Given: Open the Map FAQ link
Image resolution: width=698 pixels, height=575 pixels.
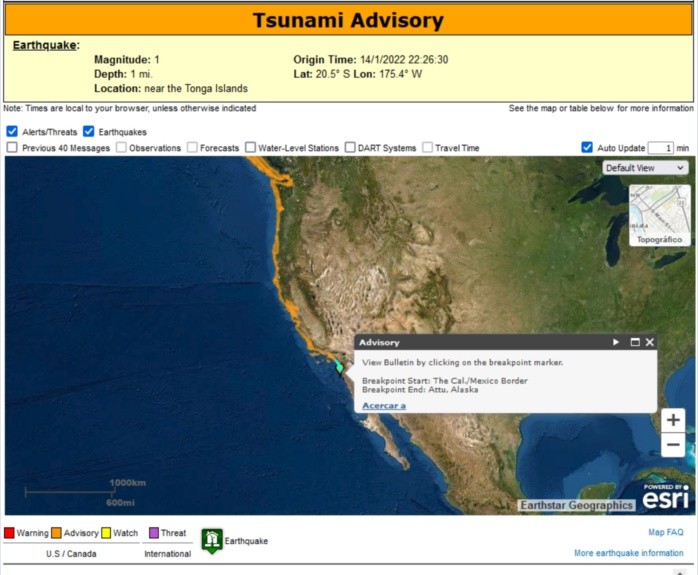Looking at the screenshot, I should pyautogui.click(x=665, y=533).
